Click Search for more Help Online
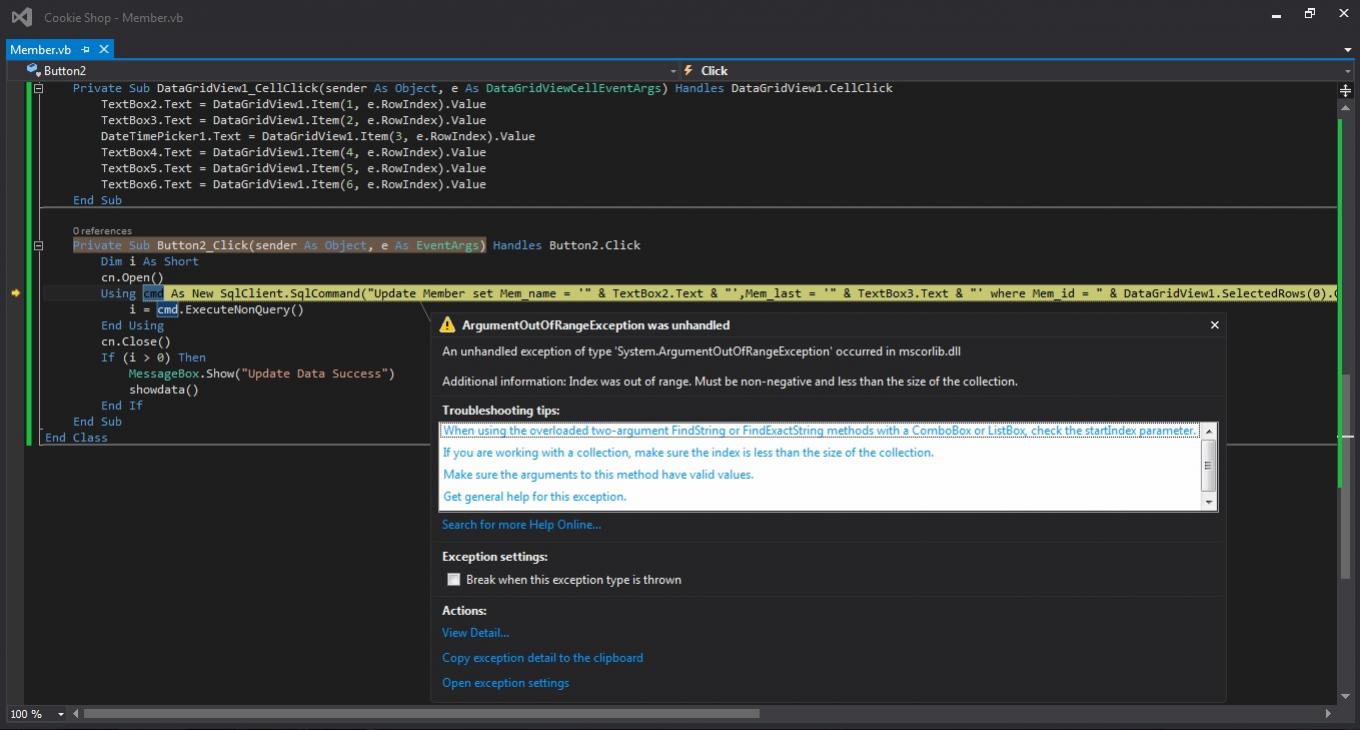Screen dimensions: 1360x730 click(522, 524)
